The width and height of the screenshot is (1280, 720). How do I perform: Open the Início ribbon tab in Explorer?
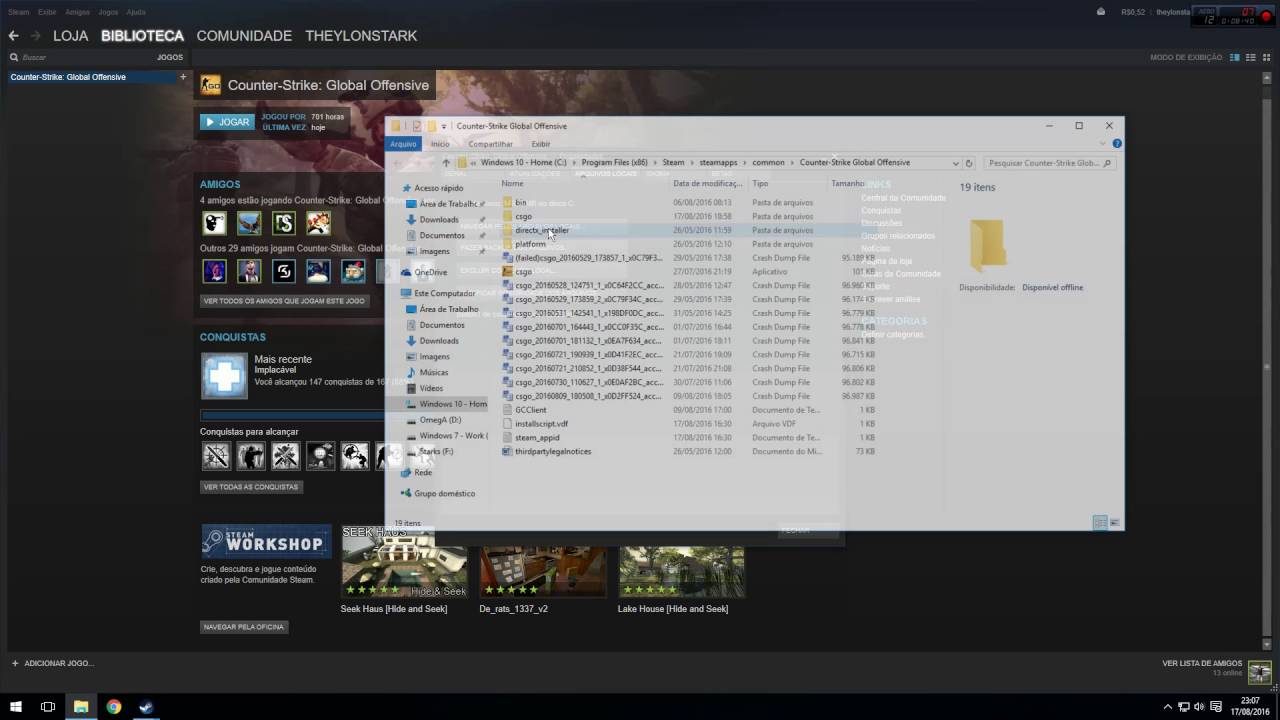pyautogui.click(x=440, y=144)
